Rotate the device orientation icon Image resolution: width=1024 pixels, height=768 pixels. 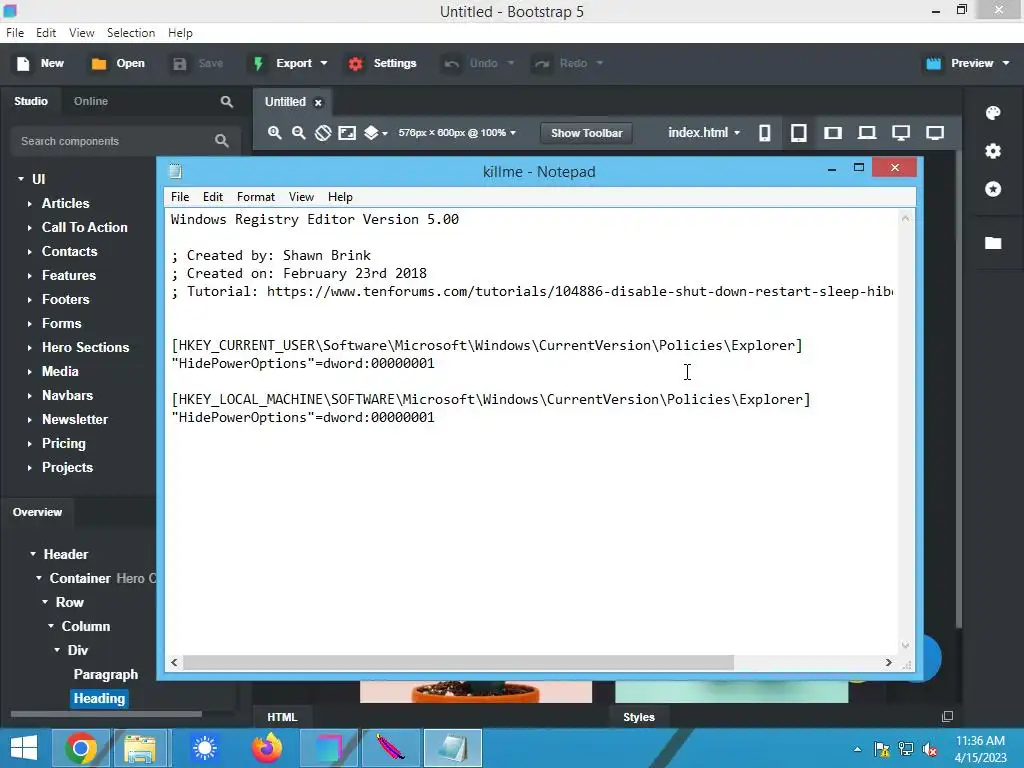pos(323,133)
